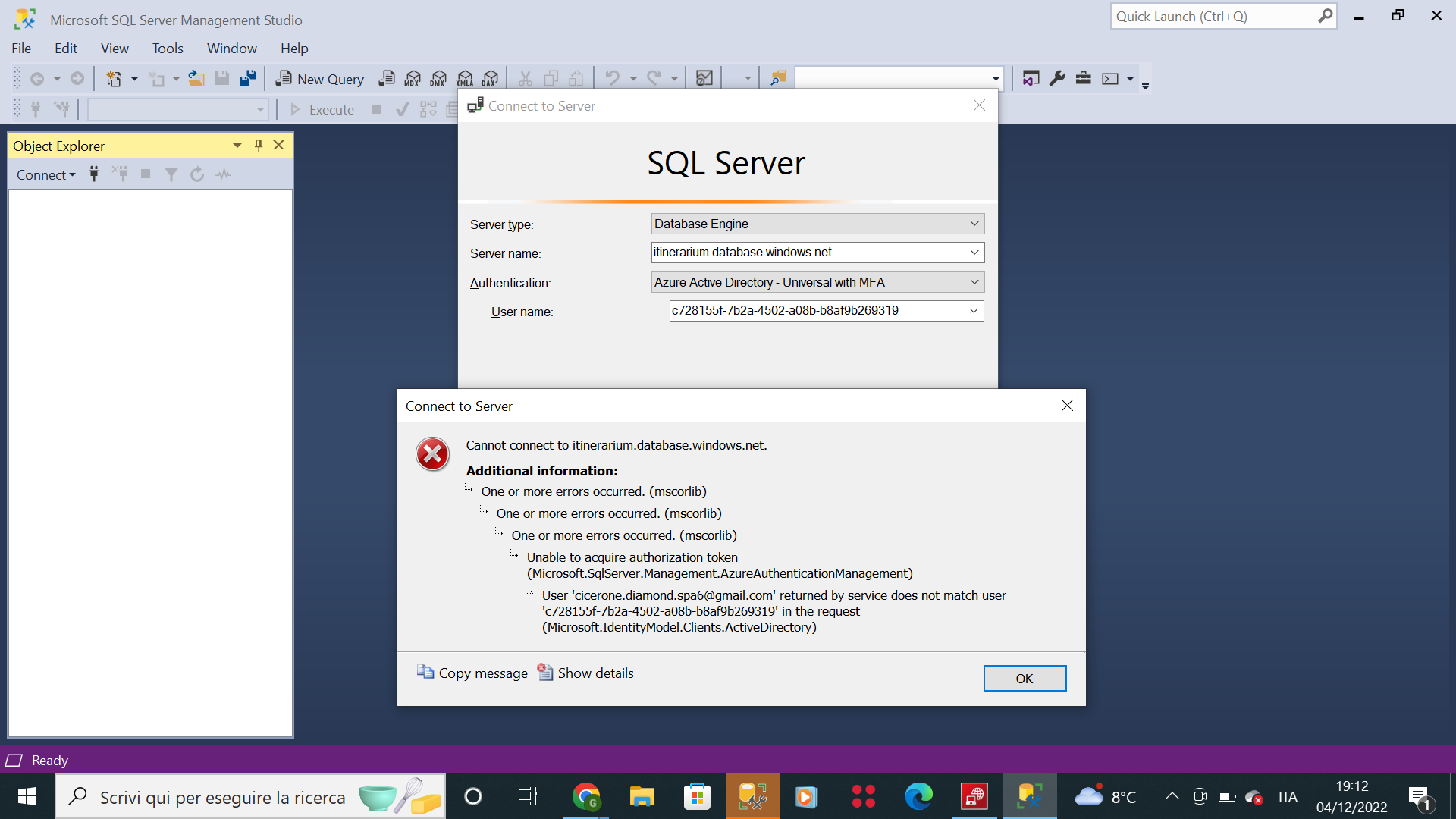The height and width of the screenshot is (819, 1456).
Task: Open new DMX query icon
Action: 438,78
